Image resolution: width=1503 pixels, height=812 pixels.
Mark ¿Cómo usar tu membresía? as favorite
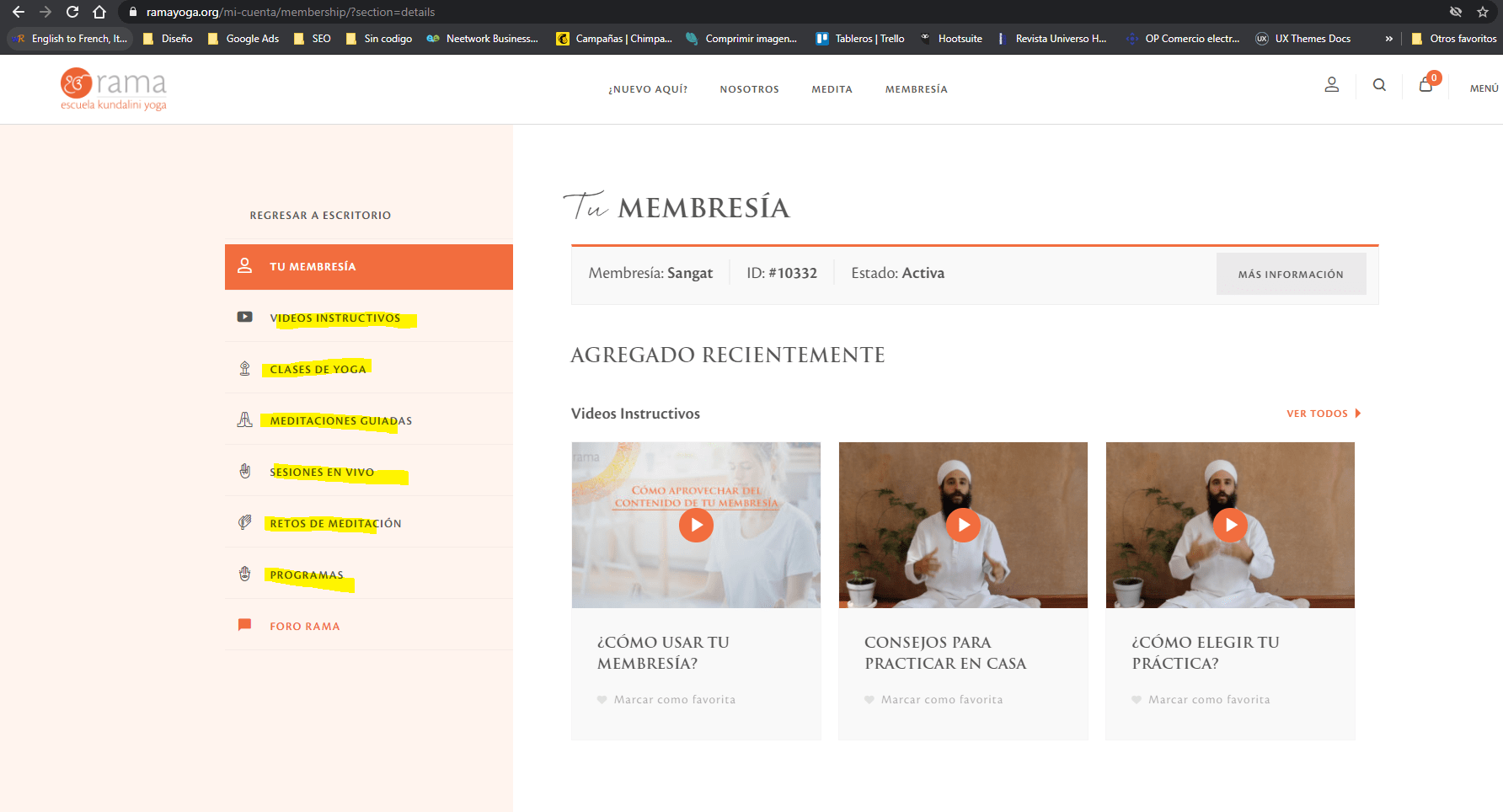pos(666,700)
